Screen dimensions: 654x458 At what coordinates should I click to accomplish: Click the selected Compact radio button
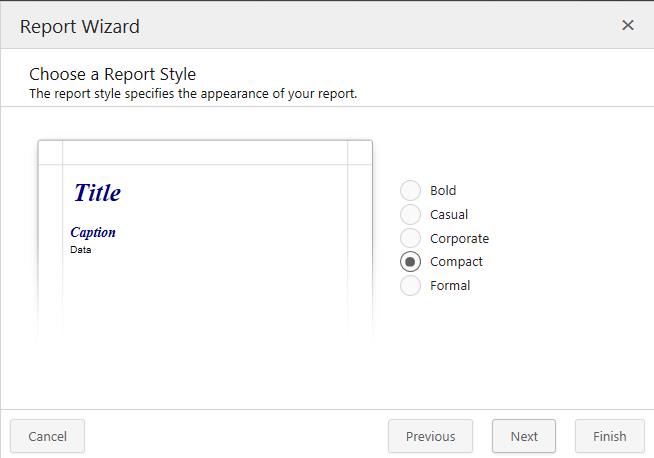410,262
